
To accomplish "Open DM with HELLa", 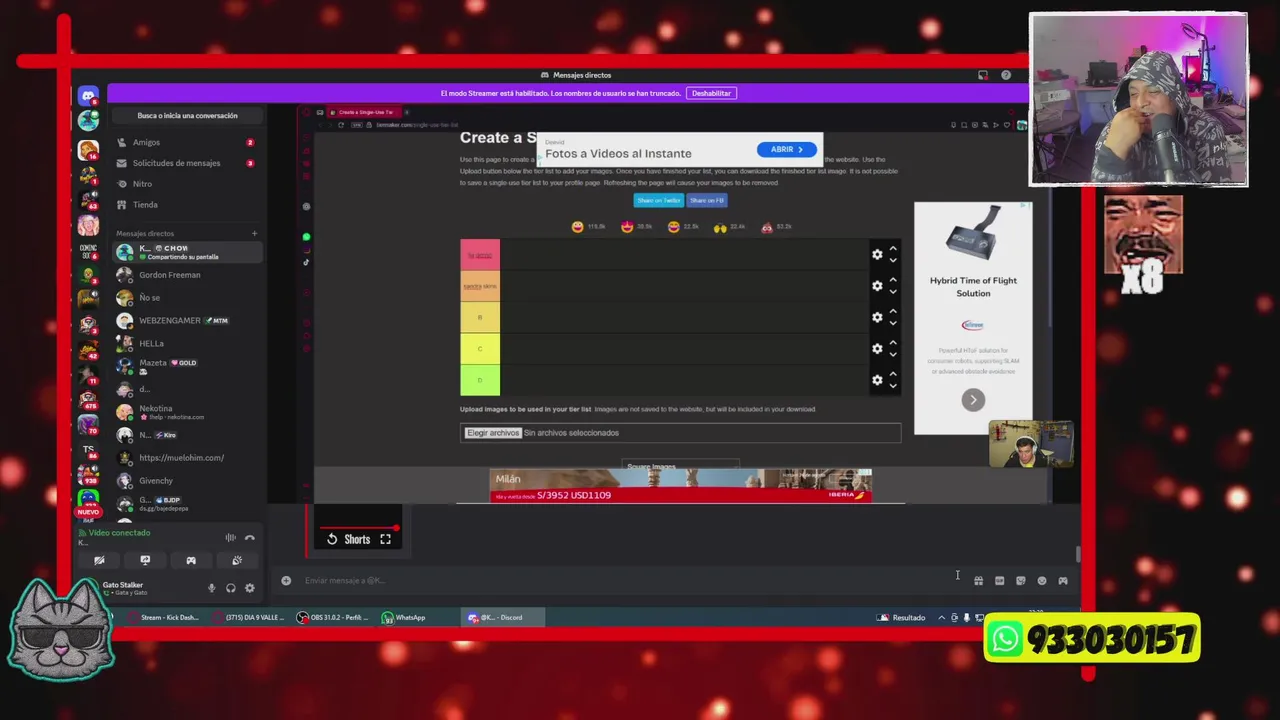I will click(x=186, y=344).
